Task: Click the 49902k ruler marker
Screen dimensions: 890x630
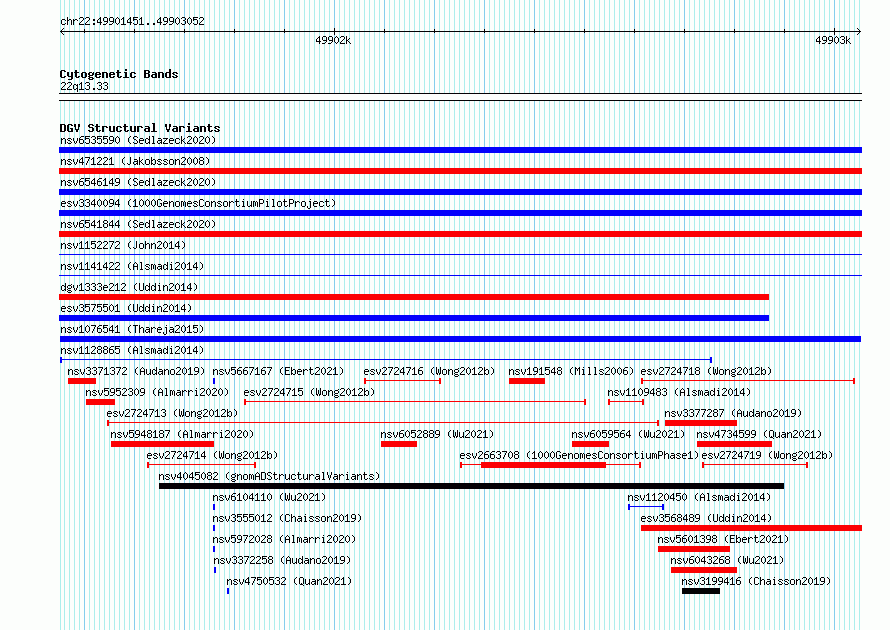Action: pos(333,40)
